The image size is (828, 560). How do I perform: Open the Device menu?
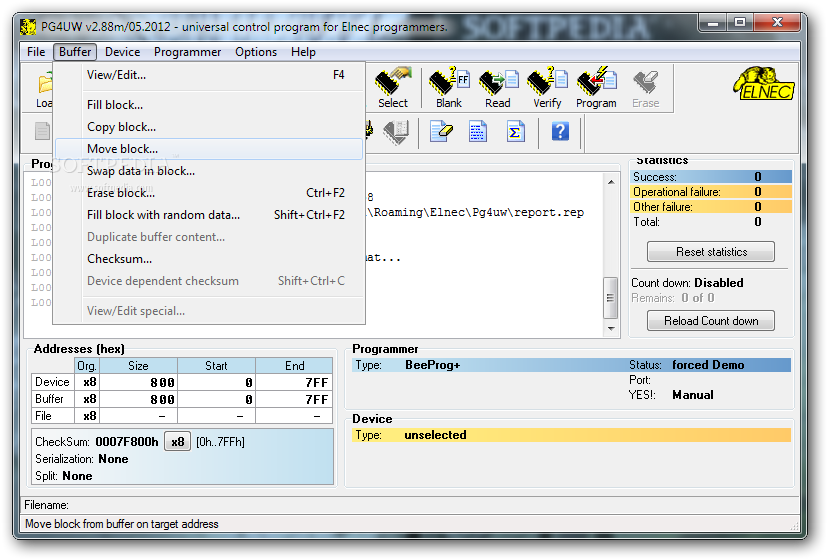[x=123, y=52]
